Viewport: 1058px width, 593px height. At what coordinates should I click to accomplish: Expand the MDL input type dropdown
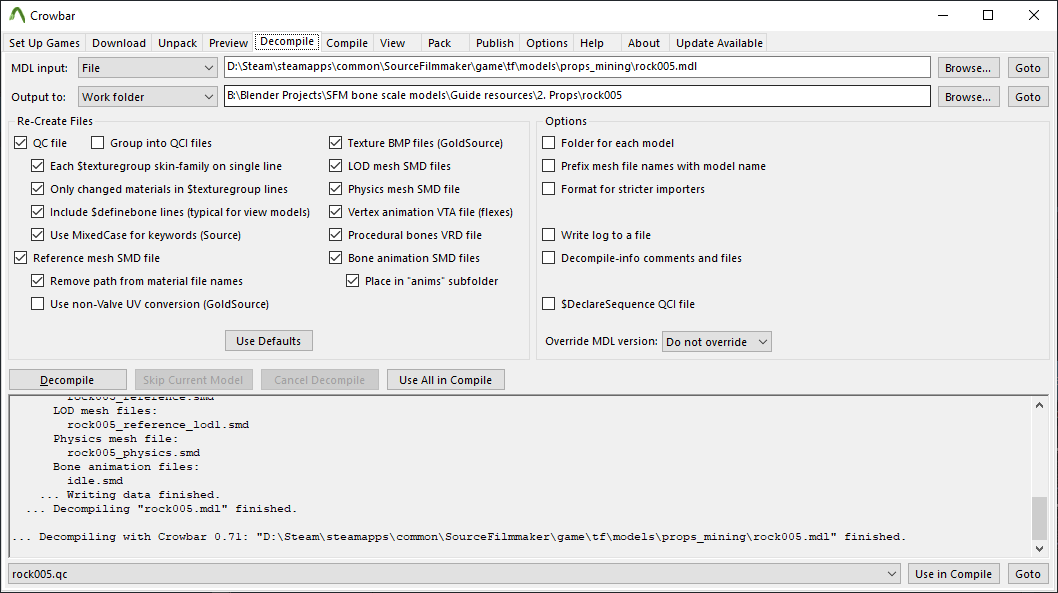(x=147, y=67)
